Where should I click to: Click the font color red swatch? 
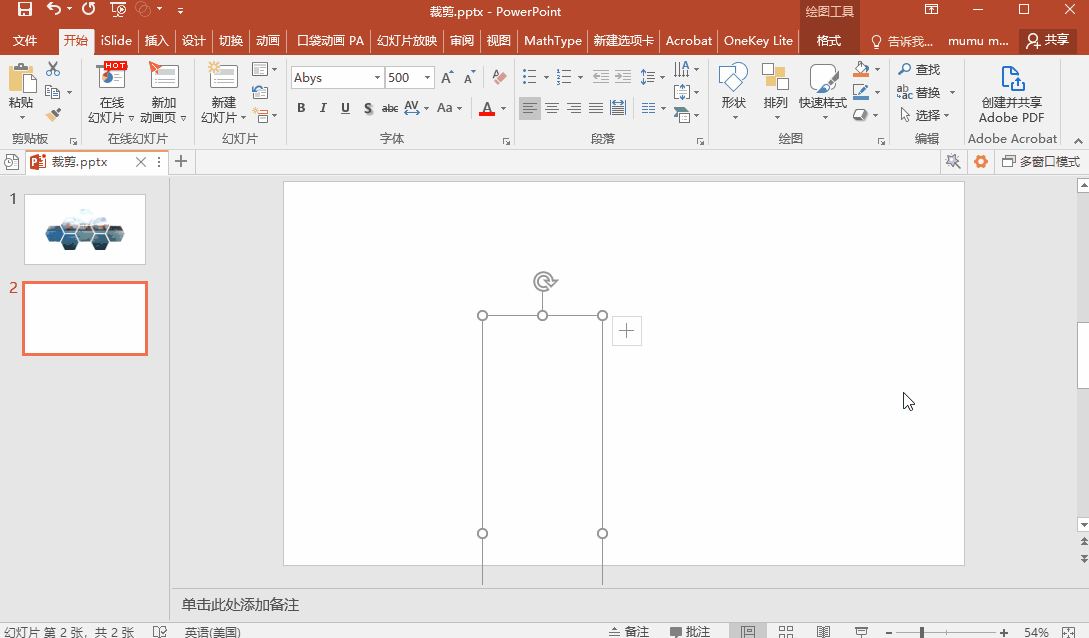[487, 108]
